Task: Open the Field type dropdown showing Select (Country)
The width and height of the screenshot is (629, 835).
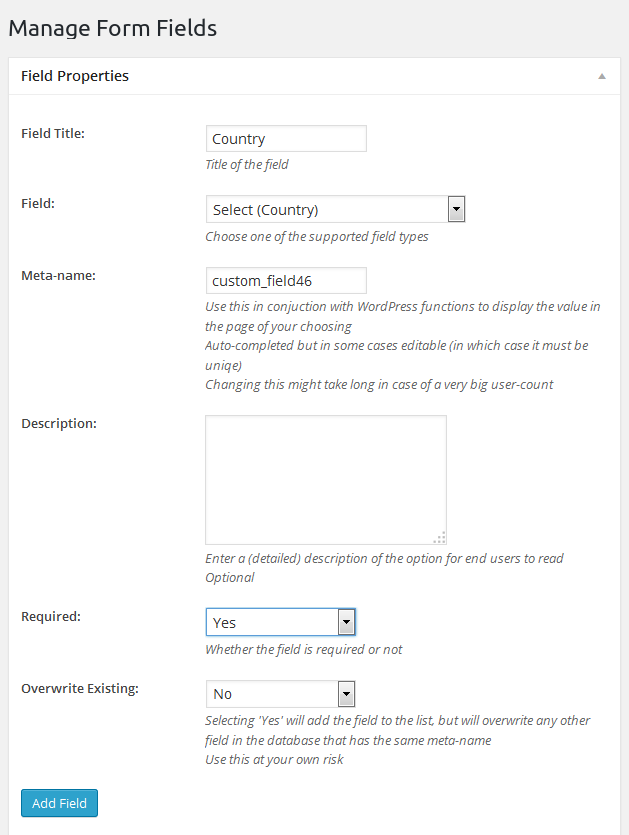Action: coord(326,210)
